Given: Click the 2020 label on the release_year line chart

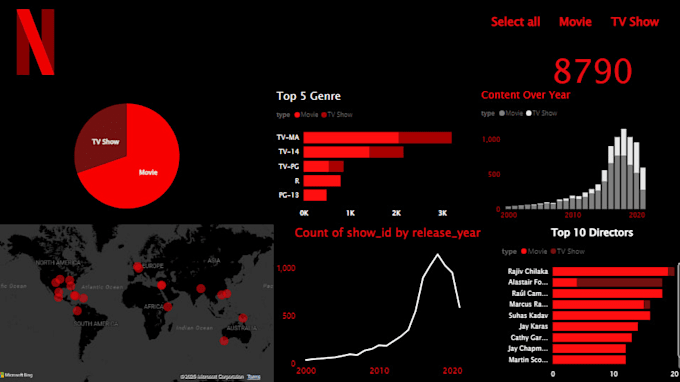Looking at the screenshot, I should coord(452,371).
